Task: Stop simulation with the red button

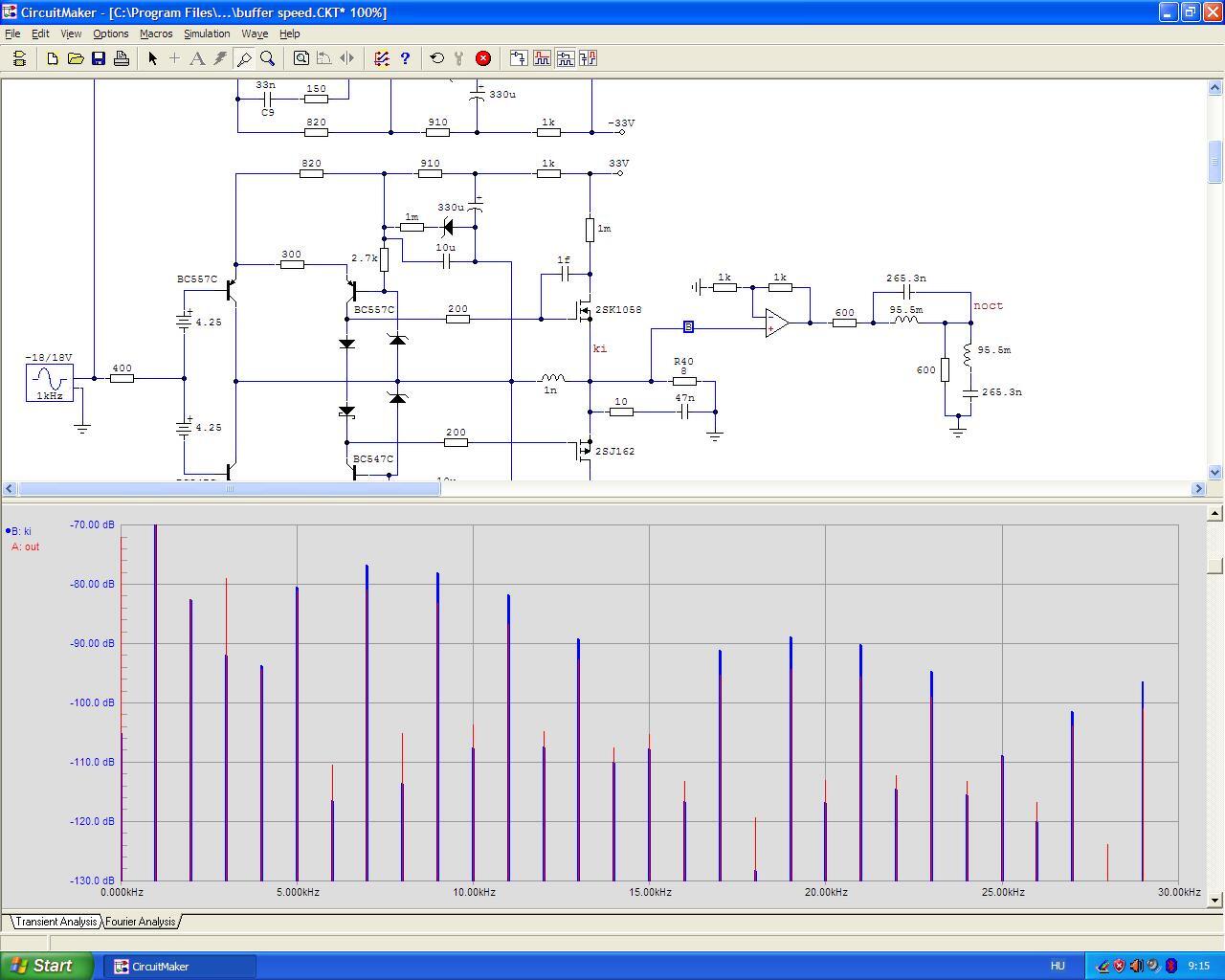Action: click(483, 58)
